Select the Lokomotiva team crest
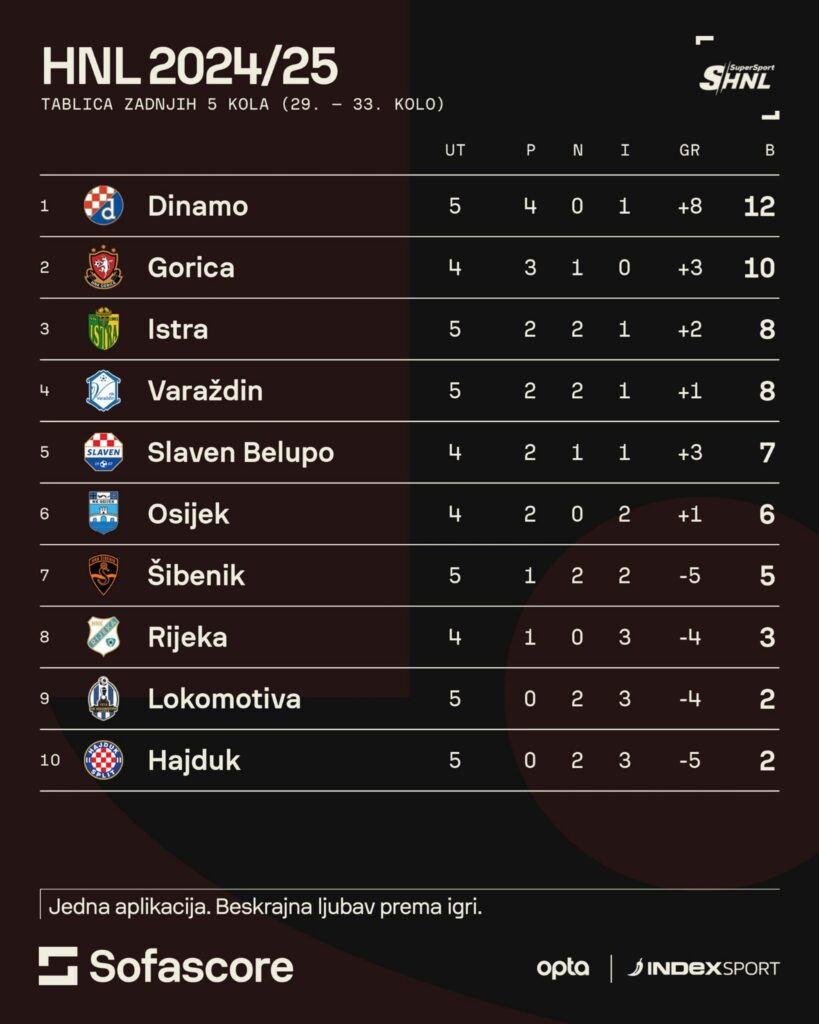819x1024 pixels. 103,698
